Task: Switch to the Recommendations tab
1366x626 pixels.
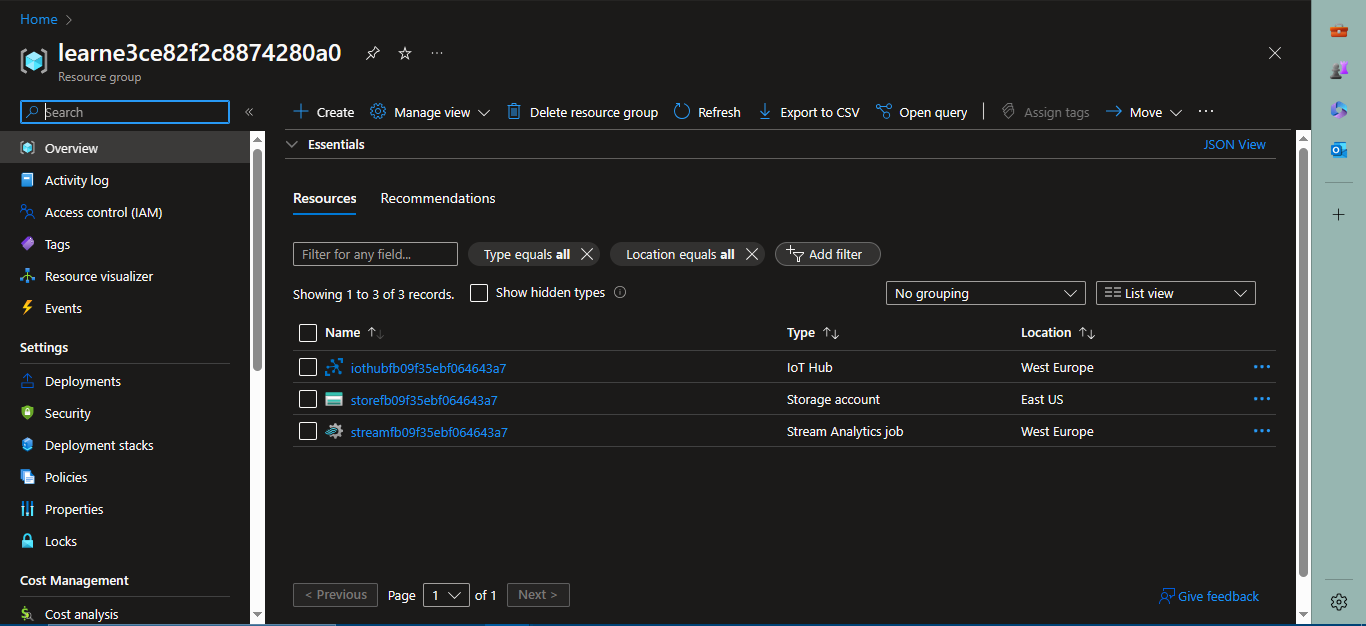Action: click(x=437, y=198)
